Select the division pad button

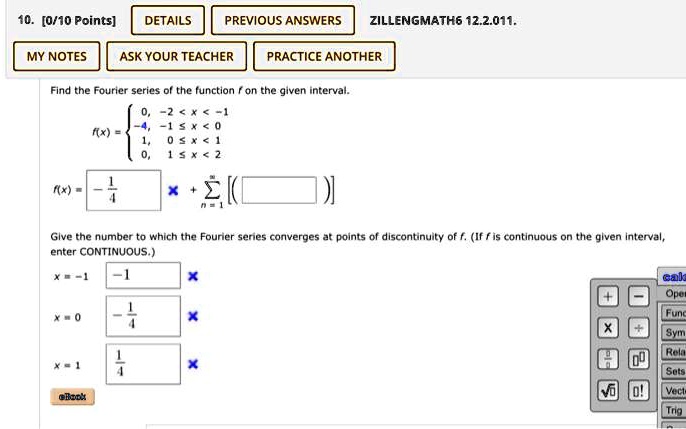tap(639, 328)
